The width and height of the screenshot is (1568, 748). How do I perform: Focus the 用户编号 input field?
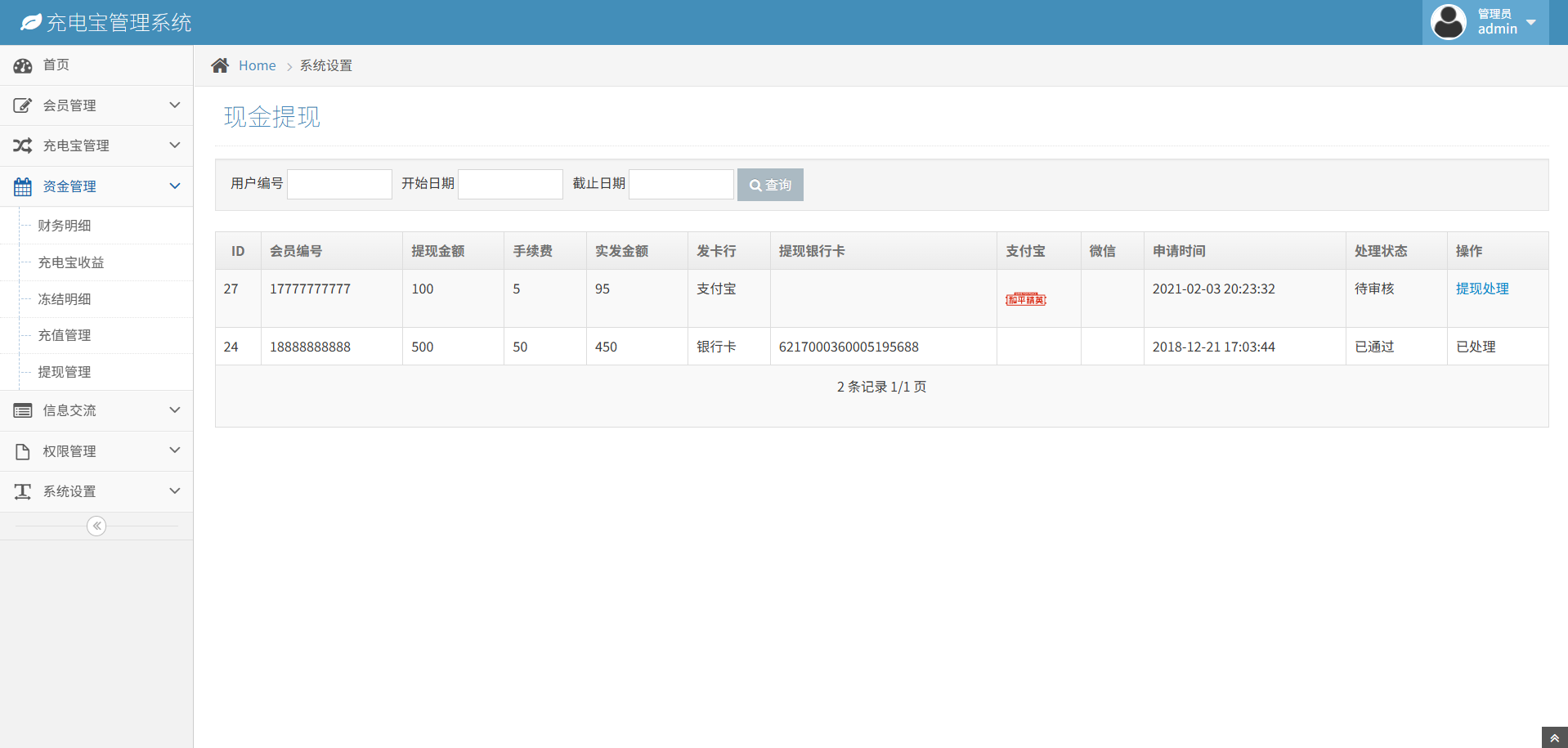click(x=339, y=184)
